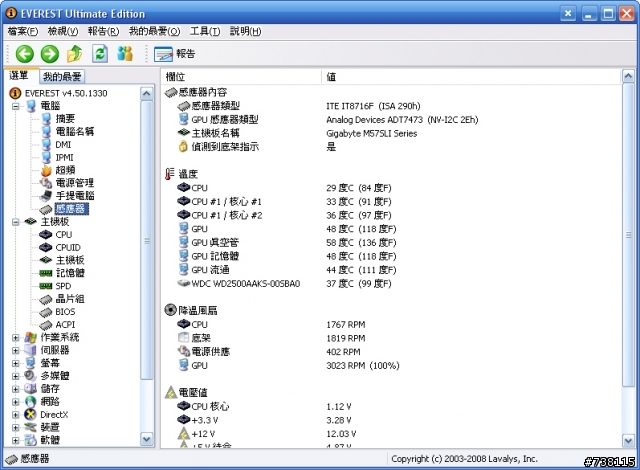Select DMI in the tree
This screenshot has height=470, width=640.
[x=63, y=144]
